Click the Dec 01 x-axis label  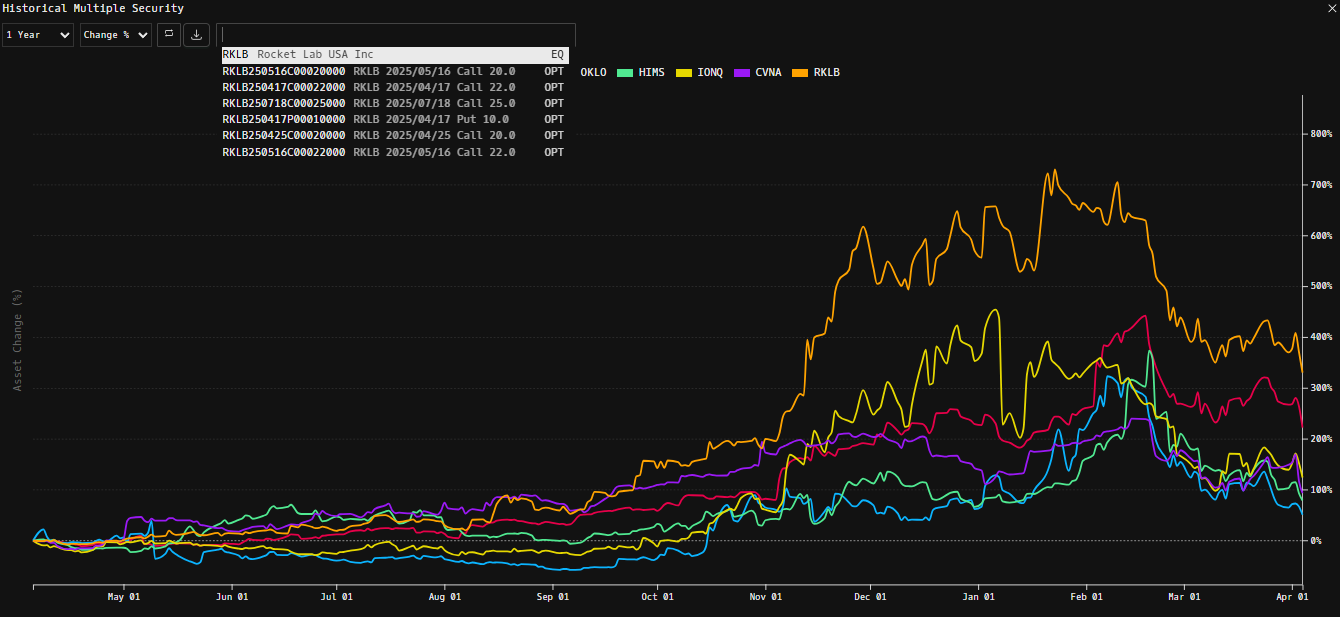coord(869,597)
